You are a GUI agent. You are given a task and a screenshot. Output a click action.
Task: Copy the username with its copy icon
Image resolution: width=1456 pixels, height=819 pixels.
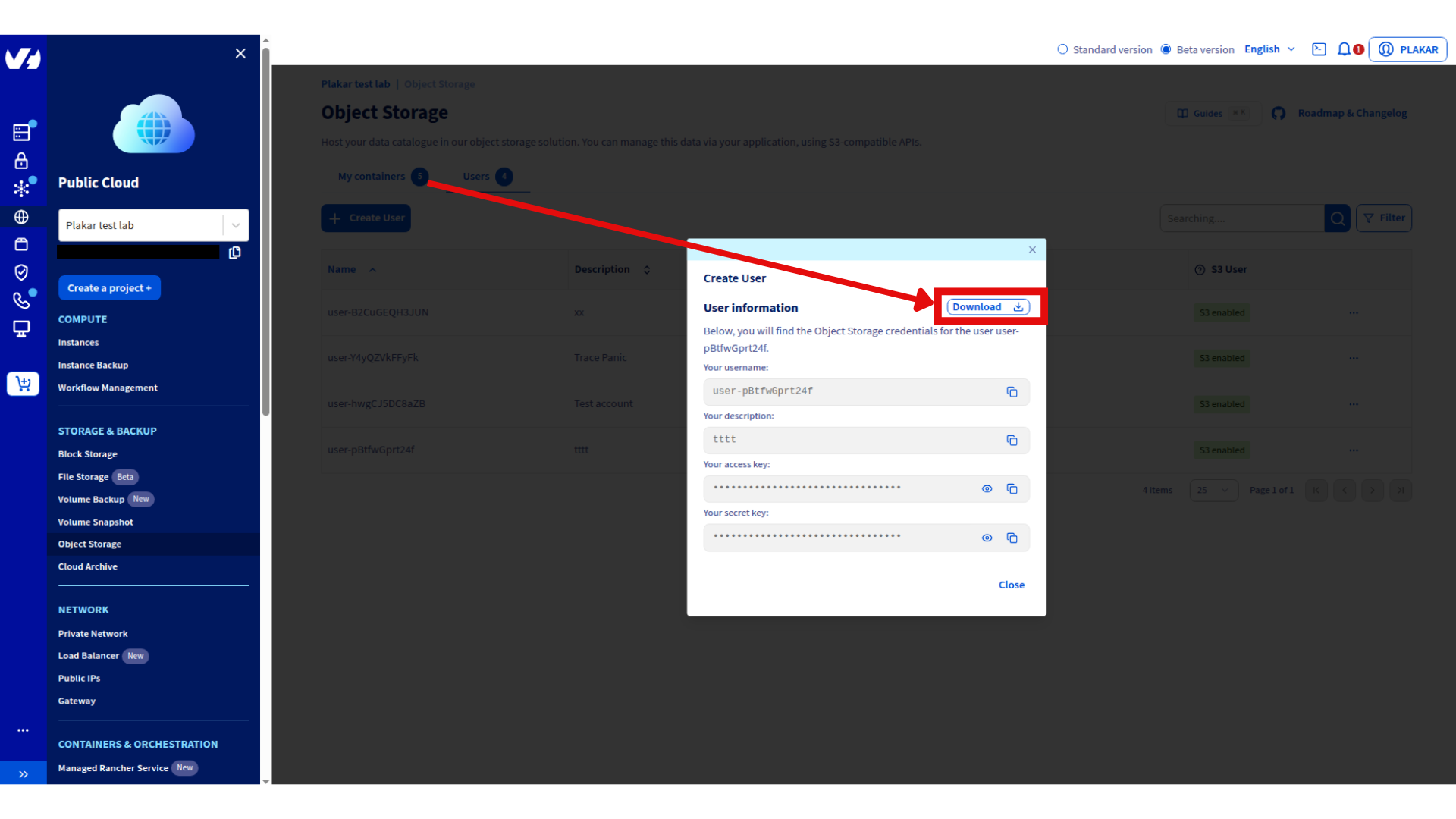click(1012, 391)
